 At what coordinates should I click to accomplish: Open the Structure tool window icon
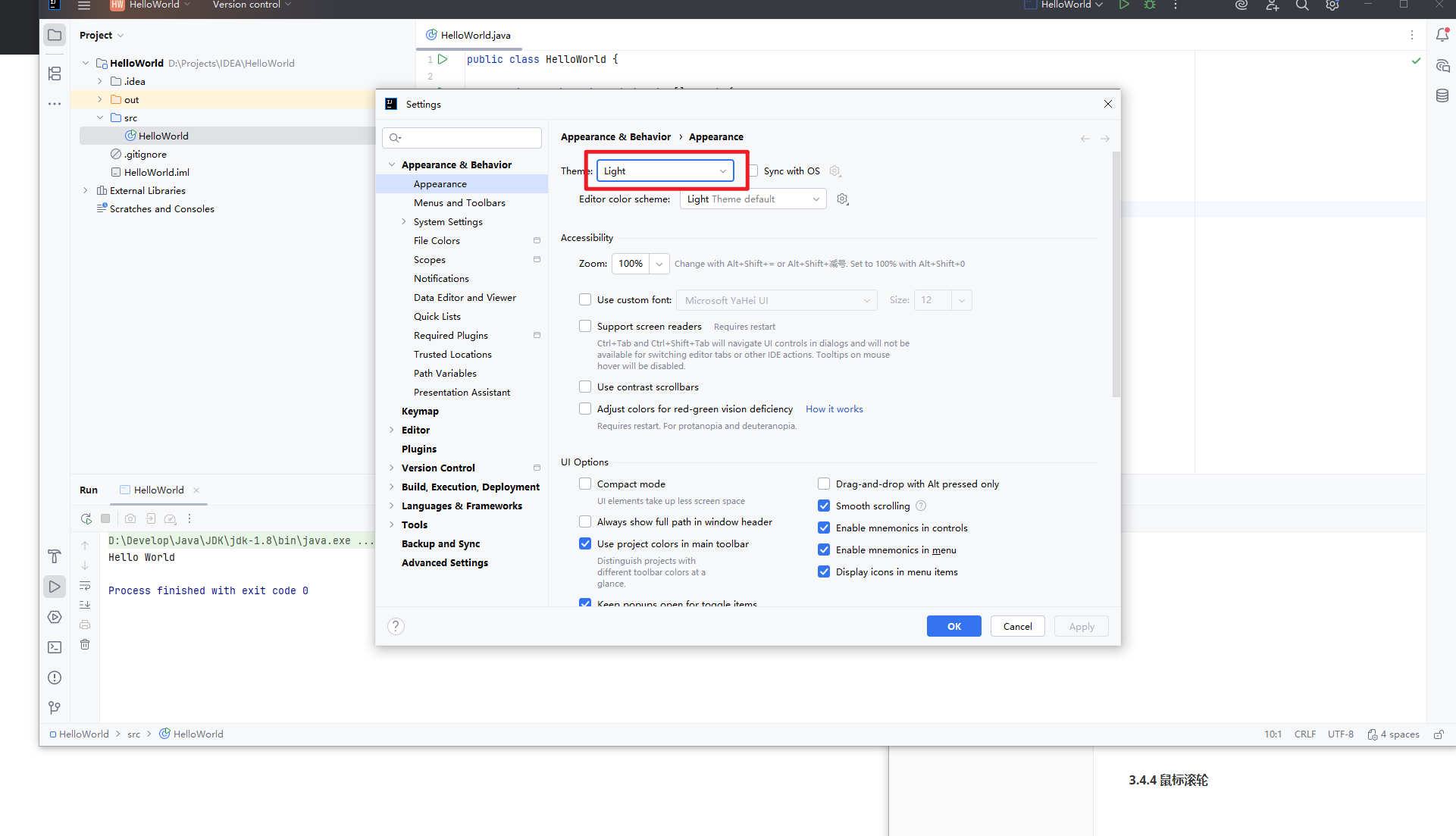(x=55, y=74)
